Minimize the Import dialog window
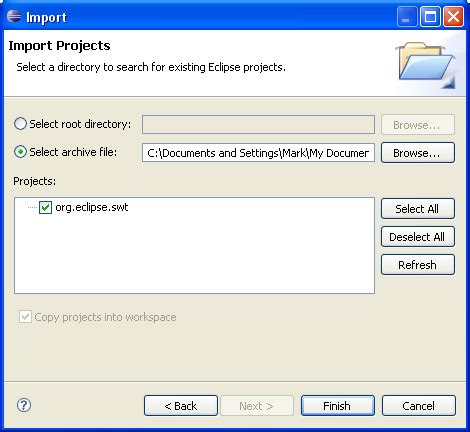 (x=407, y=17)
